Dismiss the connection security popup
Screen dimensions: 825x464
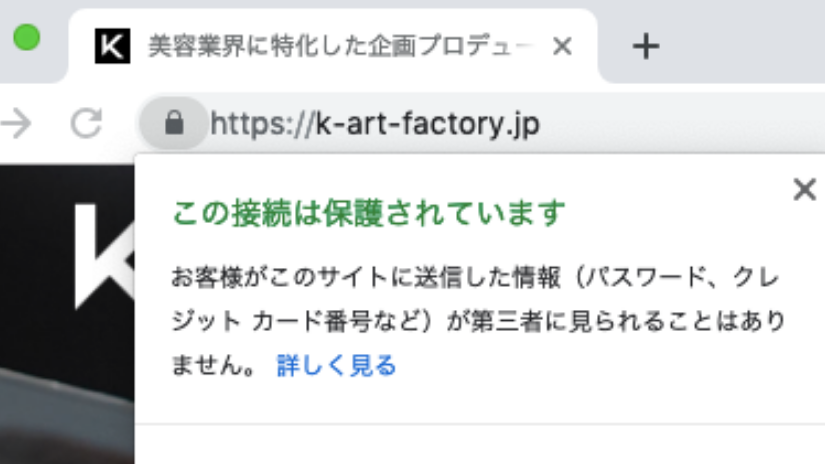pyautogui.click(x=803, y=190)
